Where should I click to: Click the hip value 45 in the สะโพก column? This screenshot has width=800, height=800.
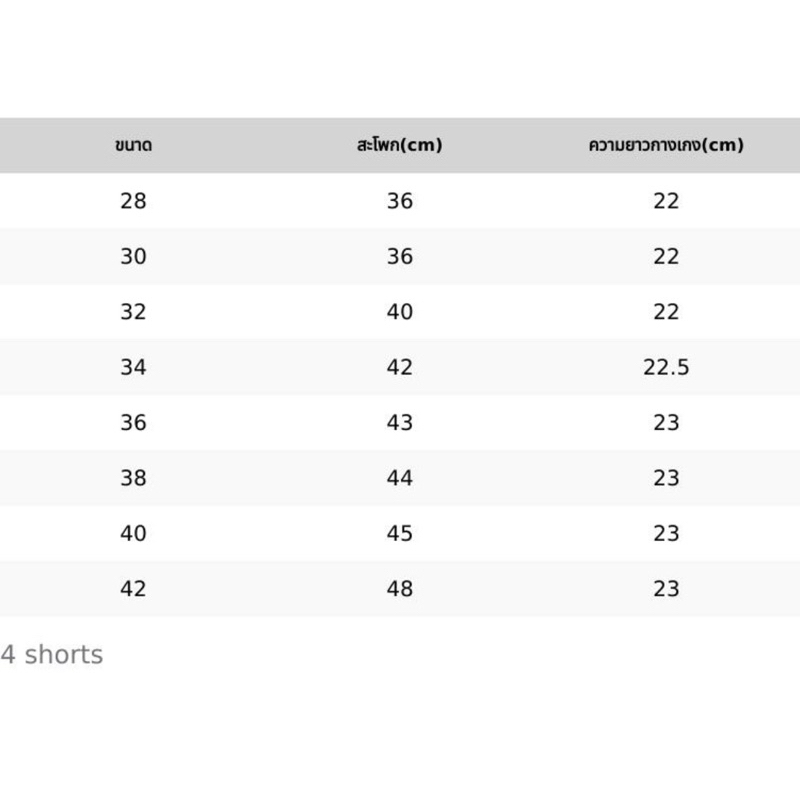pyautogui.click(x=399, y=534)
